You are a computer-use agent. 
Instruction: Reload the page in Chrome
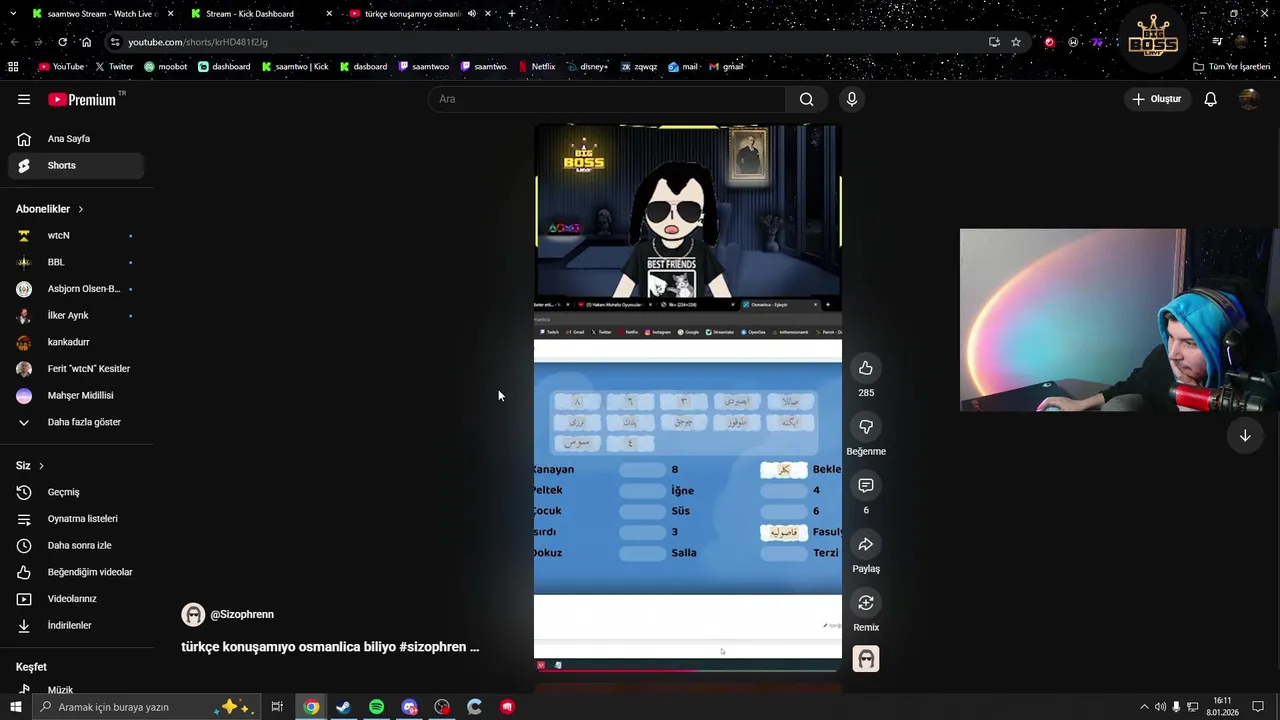pos(62,42)
